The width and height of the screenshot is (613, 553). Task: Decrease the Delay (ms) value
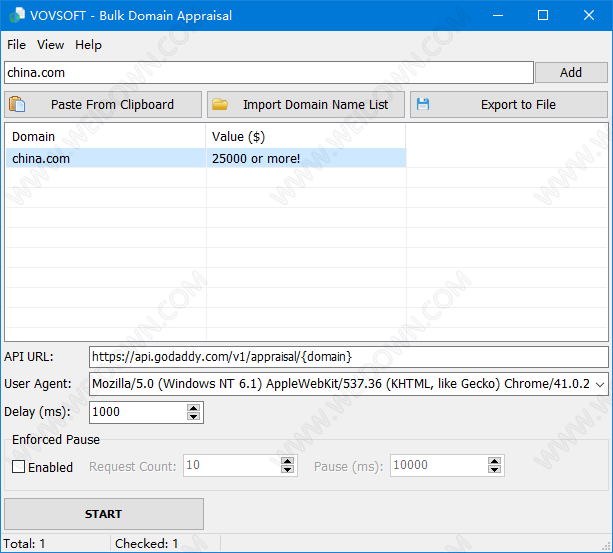point(194,417)
